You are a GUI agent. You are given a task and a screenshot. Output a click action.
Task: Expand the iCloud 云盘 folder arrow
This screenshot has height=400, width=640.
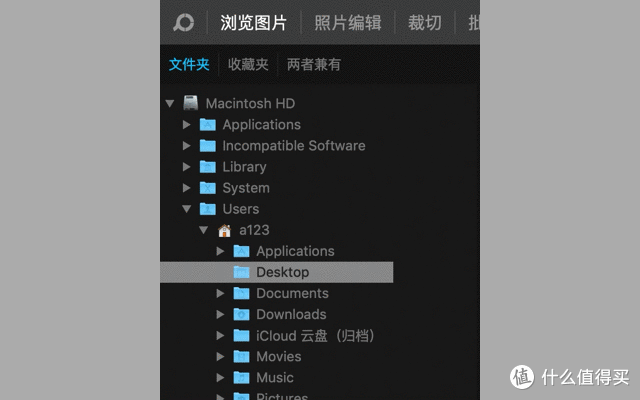[220, 336]
